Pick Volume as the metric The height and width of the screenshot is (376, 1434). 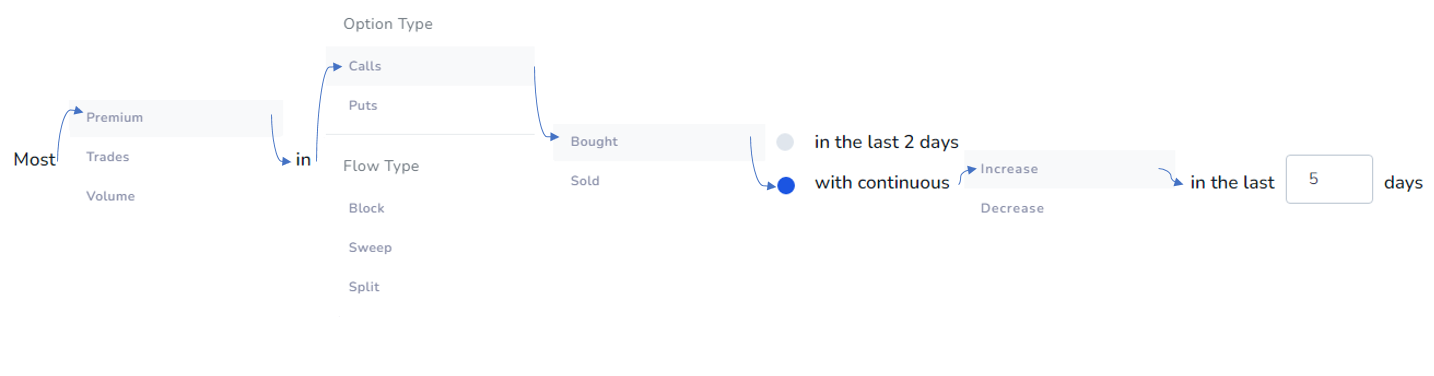click(176, 196)
